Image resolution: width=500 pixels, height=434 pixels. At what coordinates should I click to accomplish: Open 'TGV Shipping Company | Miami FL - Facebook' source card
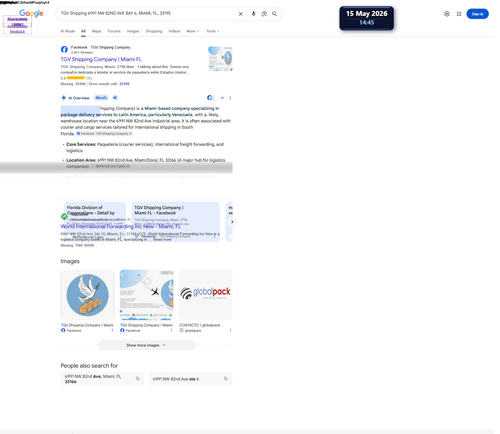click(x=176, y=221)
